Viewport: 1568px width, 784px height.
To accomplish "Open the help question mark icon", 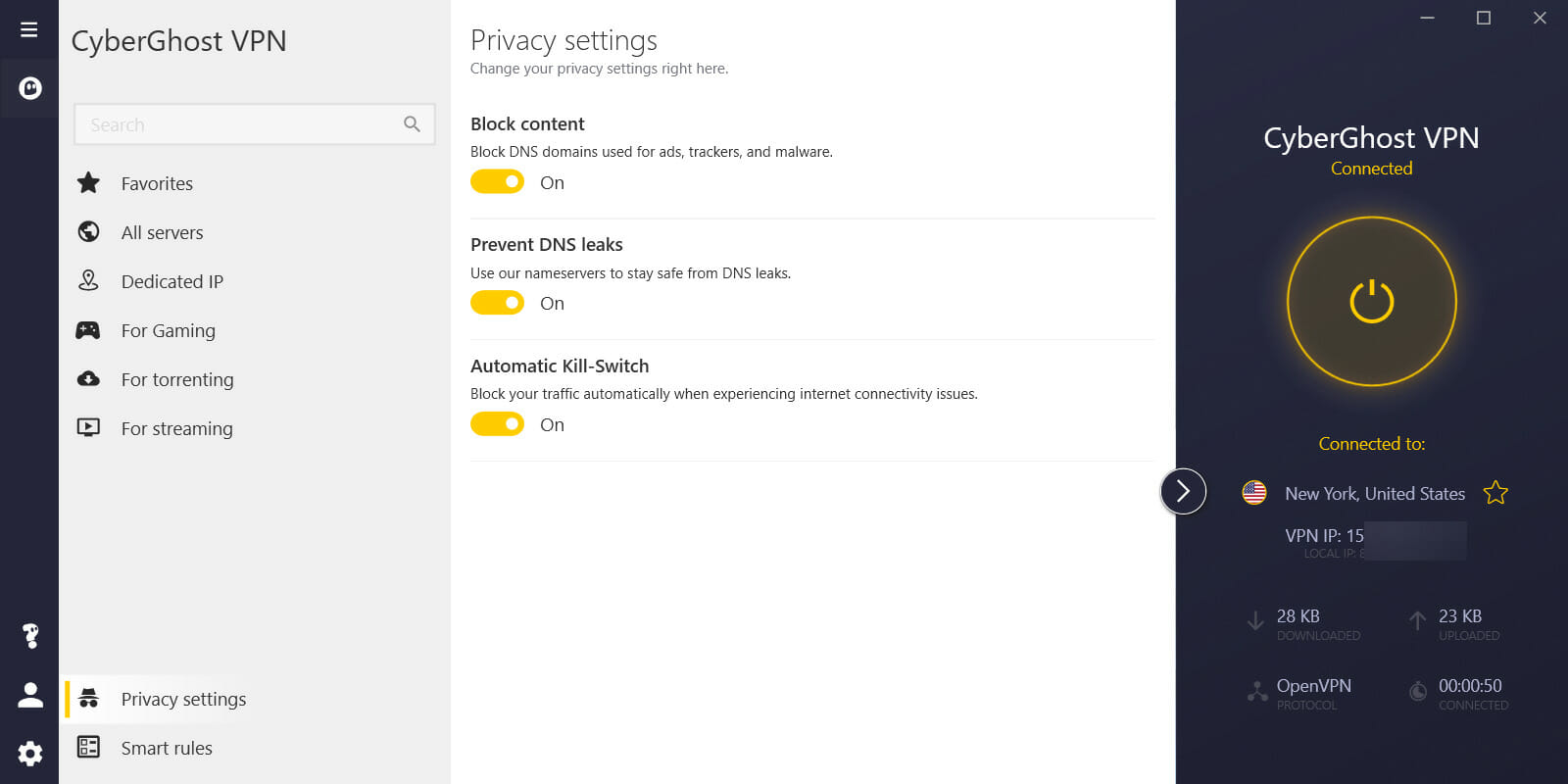I will 30,636.
